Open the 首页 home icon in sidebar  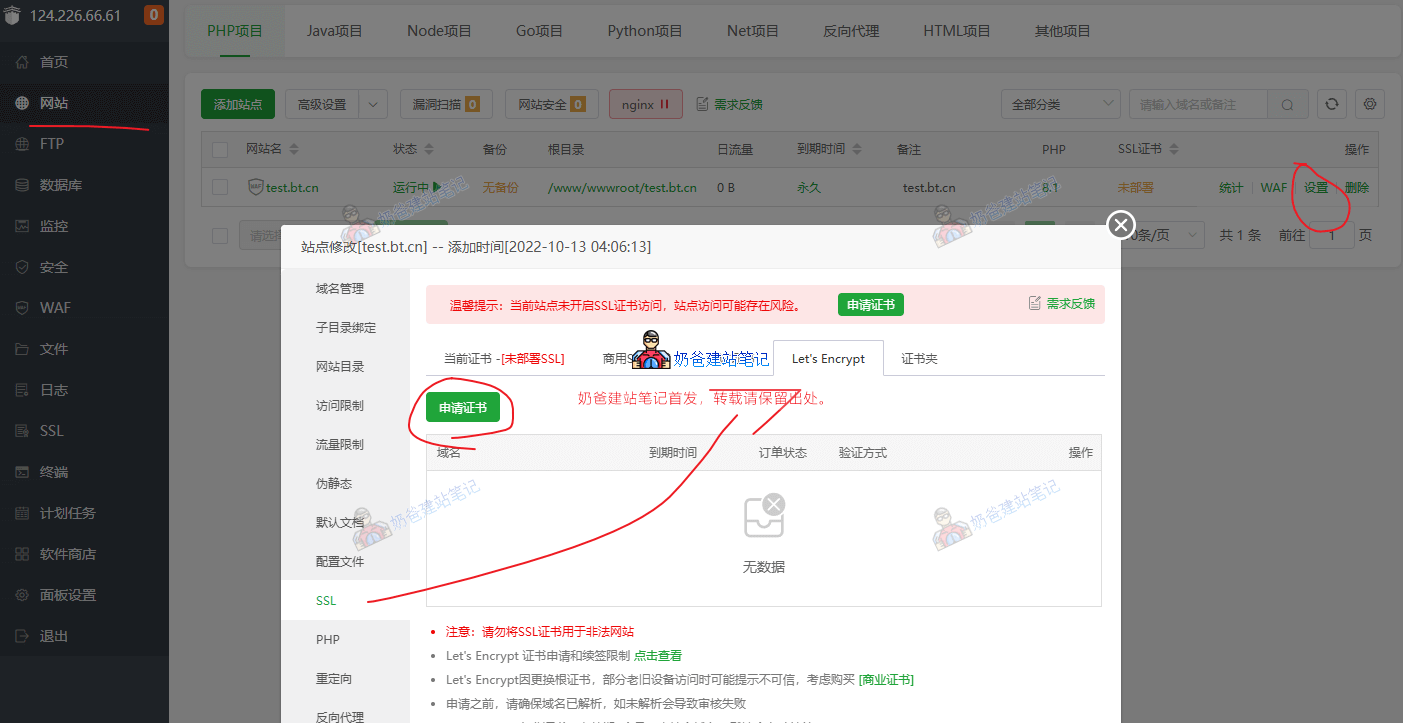(22, 62)
